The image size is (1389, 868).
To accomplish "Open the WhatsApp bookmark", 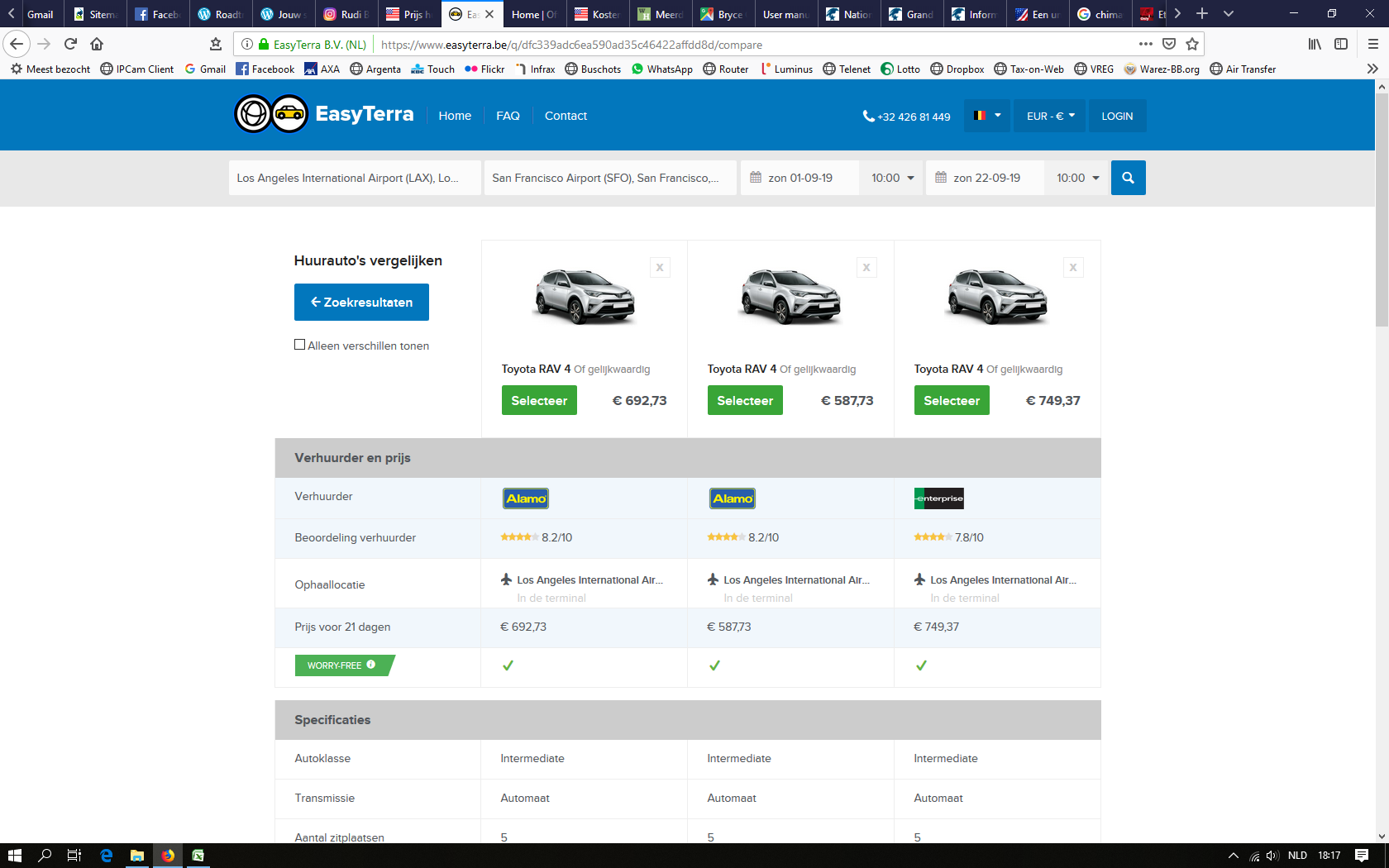I will click(x=662, y=69).
